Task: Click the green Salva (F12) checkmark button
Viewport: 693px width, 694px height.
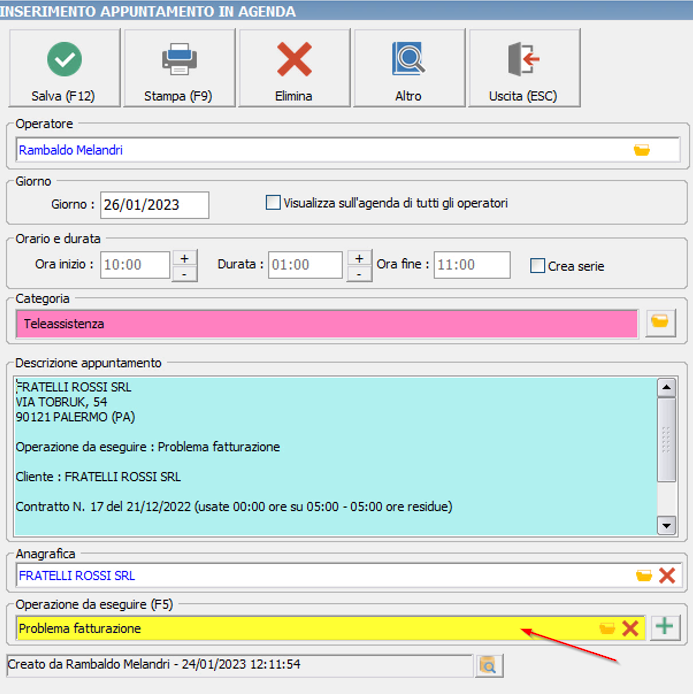Action: [64, 67]
